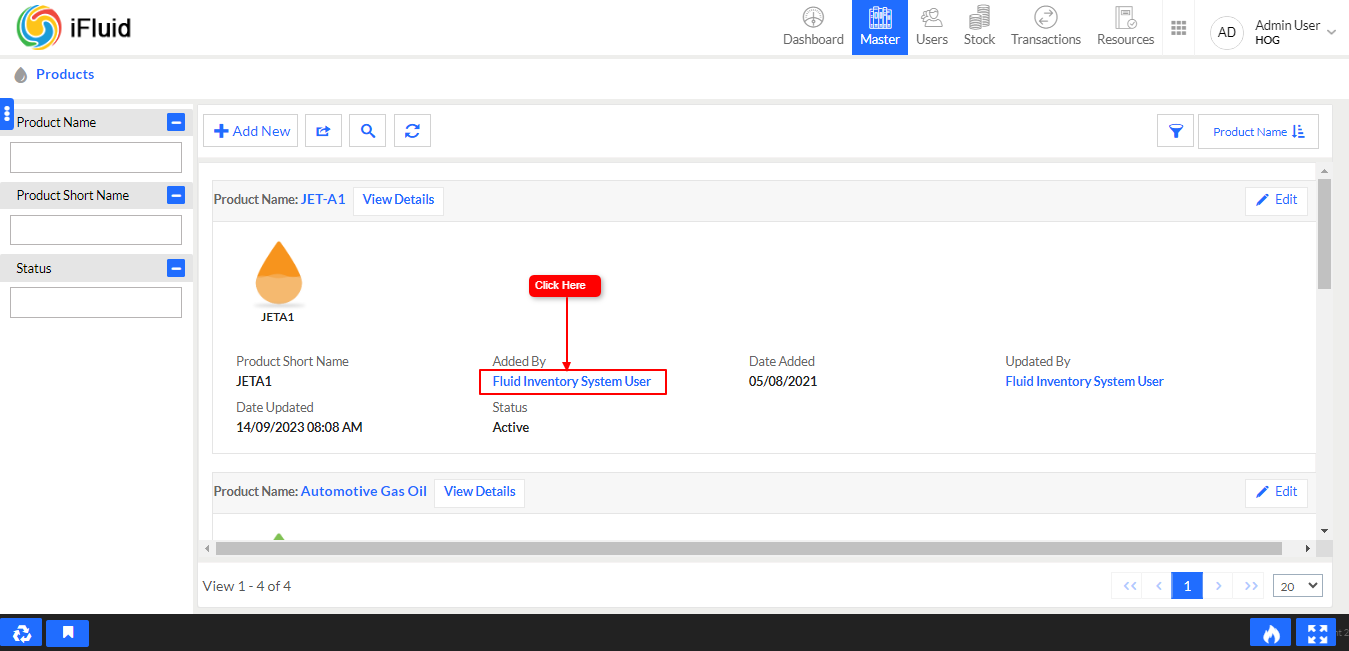Click the horizontal scrollbar right arrow
1349x651 pixels.
point(1308,548)
